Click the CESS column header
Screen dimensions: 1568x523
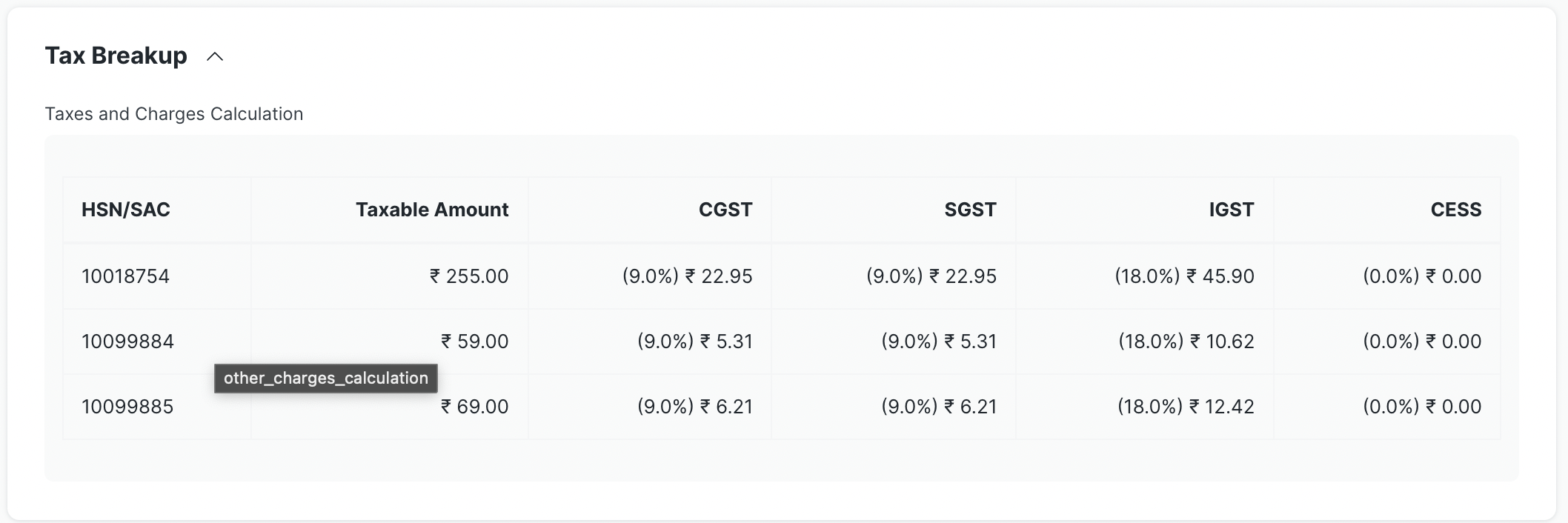pyautogui.click(x=1456, y=210)
